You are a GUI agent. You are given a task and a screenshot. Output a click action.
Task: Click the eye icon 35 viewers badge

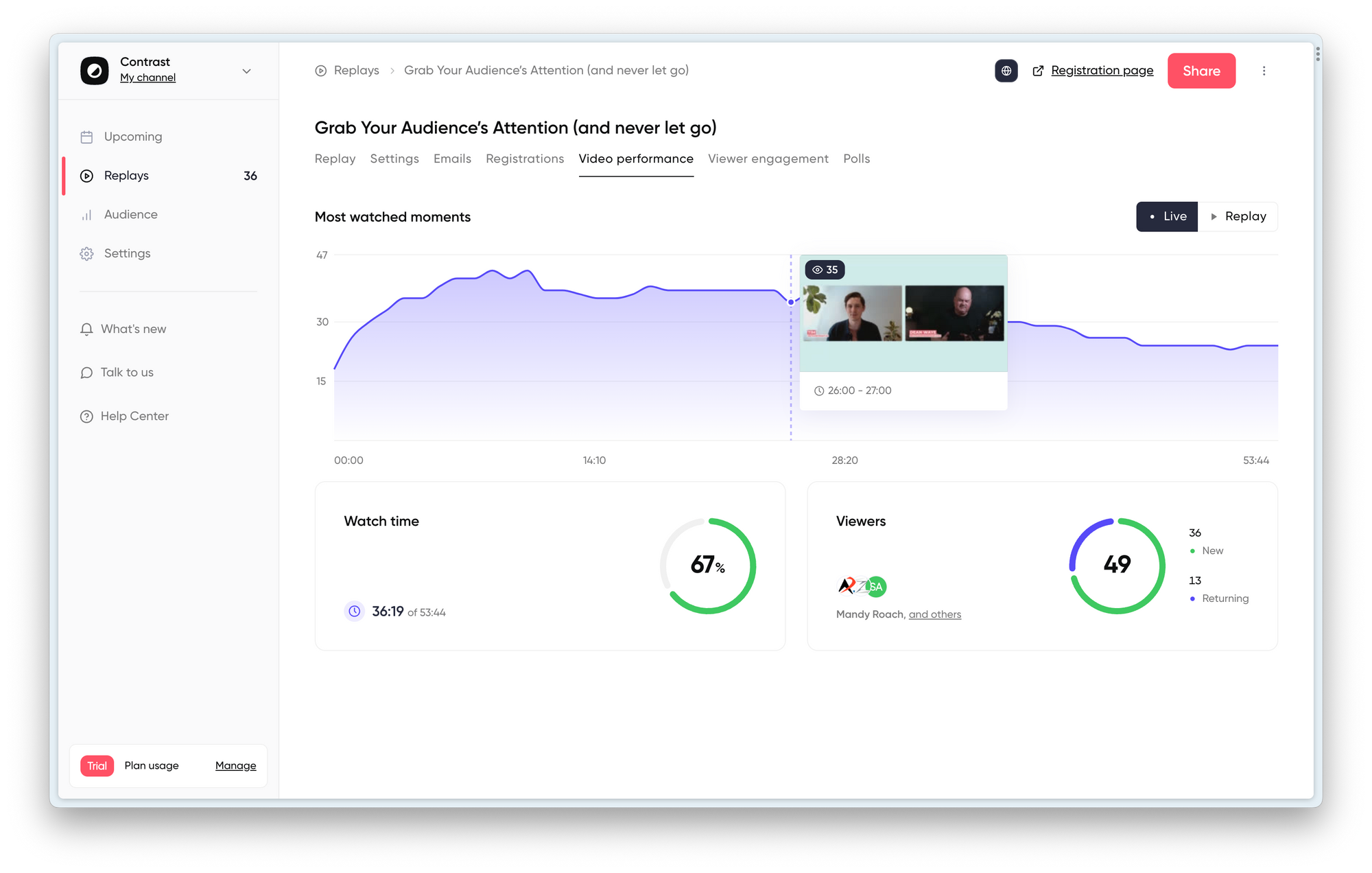[825, 270]
